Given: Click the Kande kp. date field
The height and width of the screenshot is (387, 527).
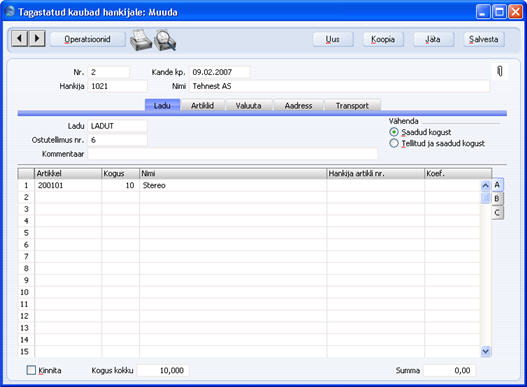Looking at the screenshot, I should 220,72.
